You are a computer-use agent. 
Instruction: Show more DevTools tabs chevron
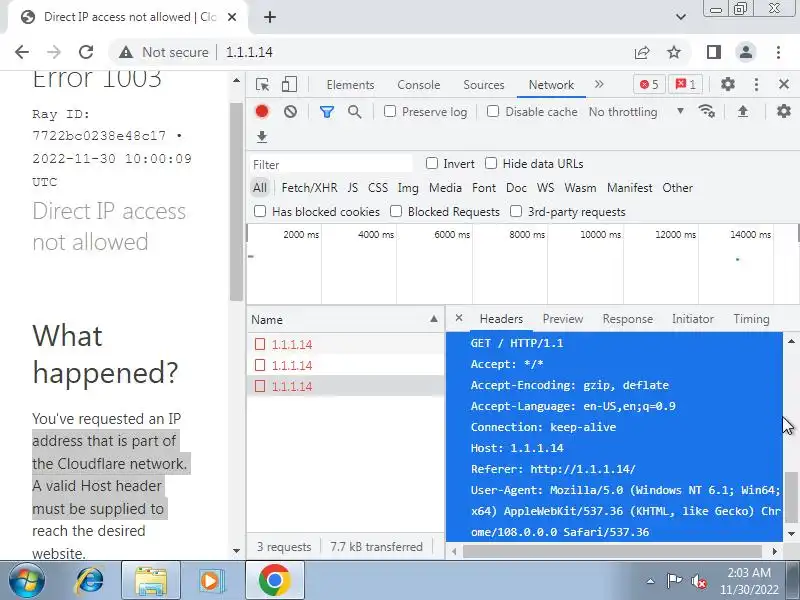pyautogui.click(x=599, y=84)
